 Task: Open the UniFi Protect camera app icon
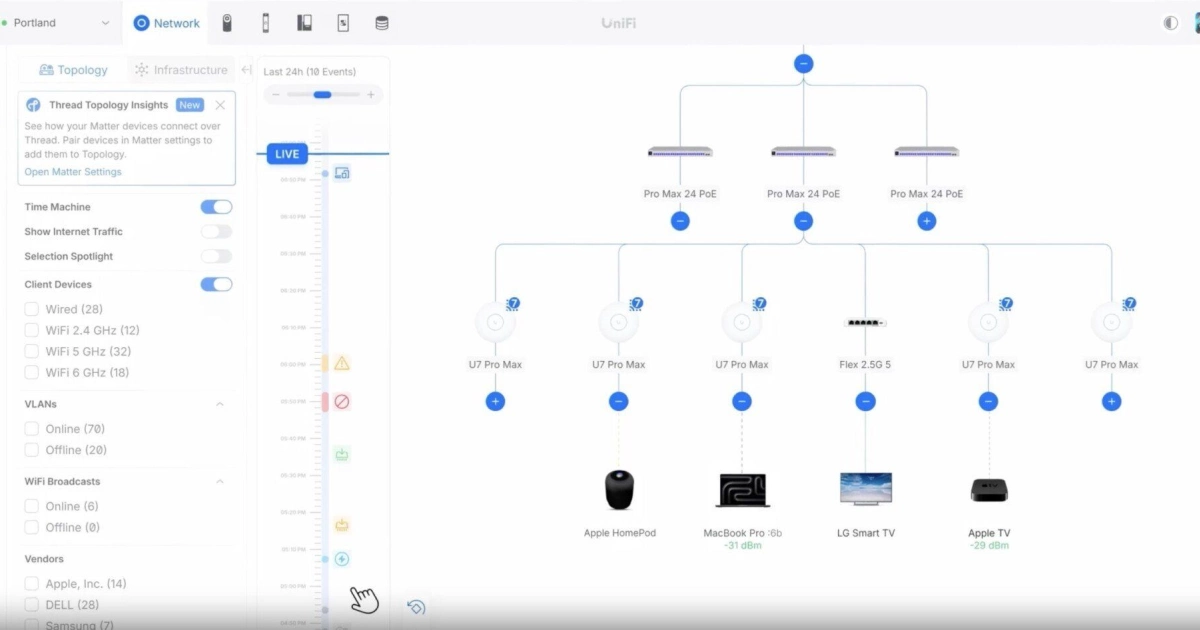pyautogui.click(x=227, y=23)
